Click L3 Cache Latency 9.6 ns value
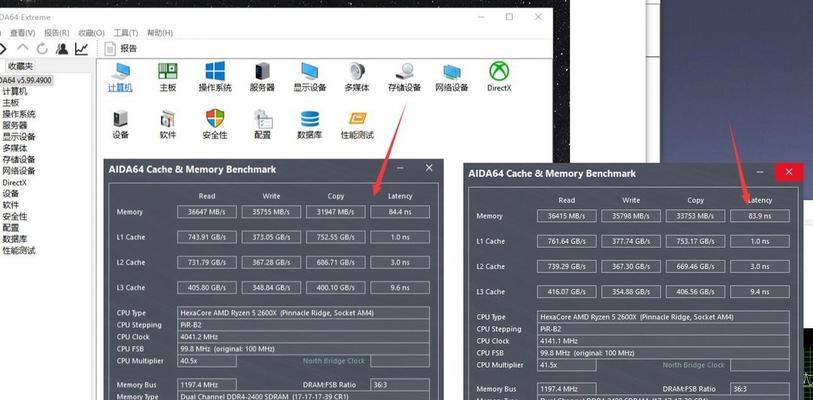Image resolution: width=813 pixels, height=400 pixels. point(400,287)
